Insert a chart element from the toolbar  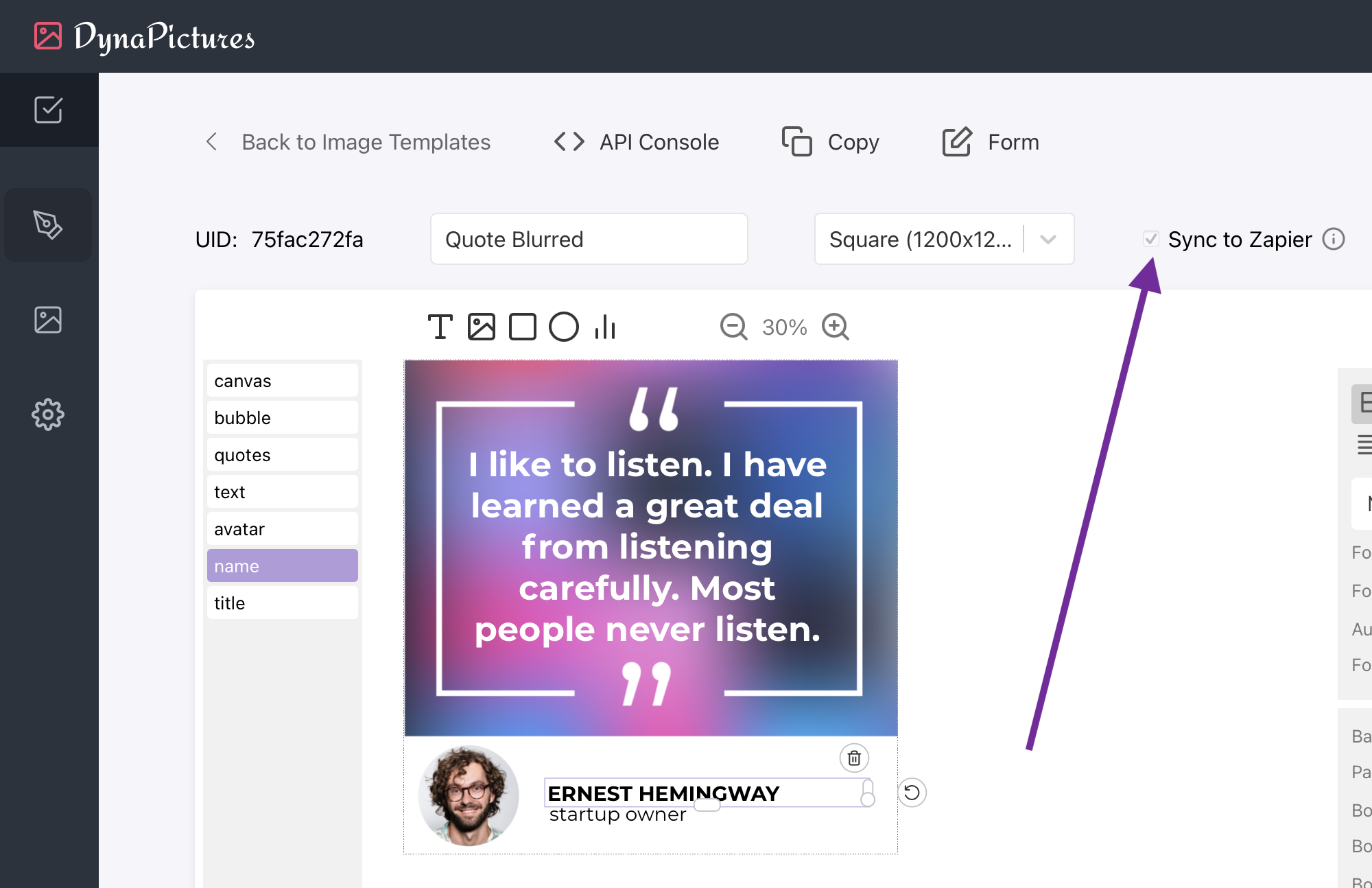604,327
